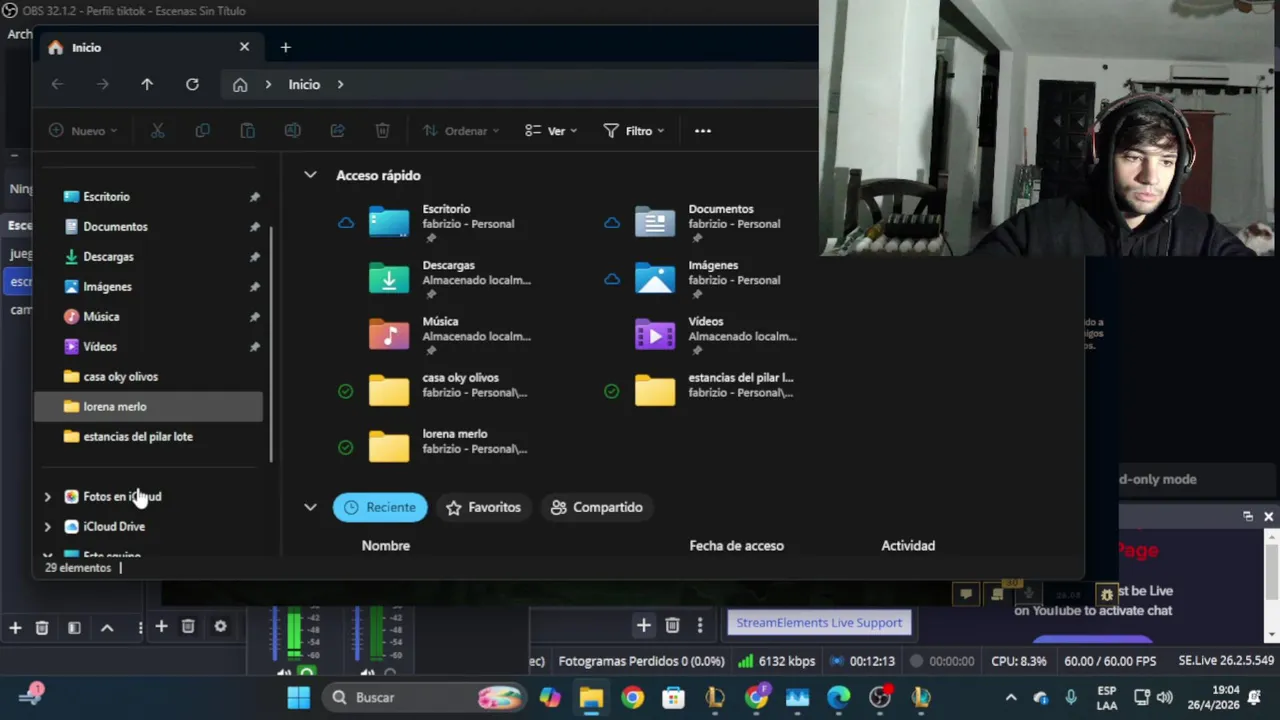1280x720 pixels.
Task: Select the Reciente tab
Action: (380, 507)
